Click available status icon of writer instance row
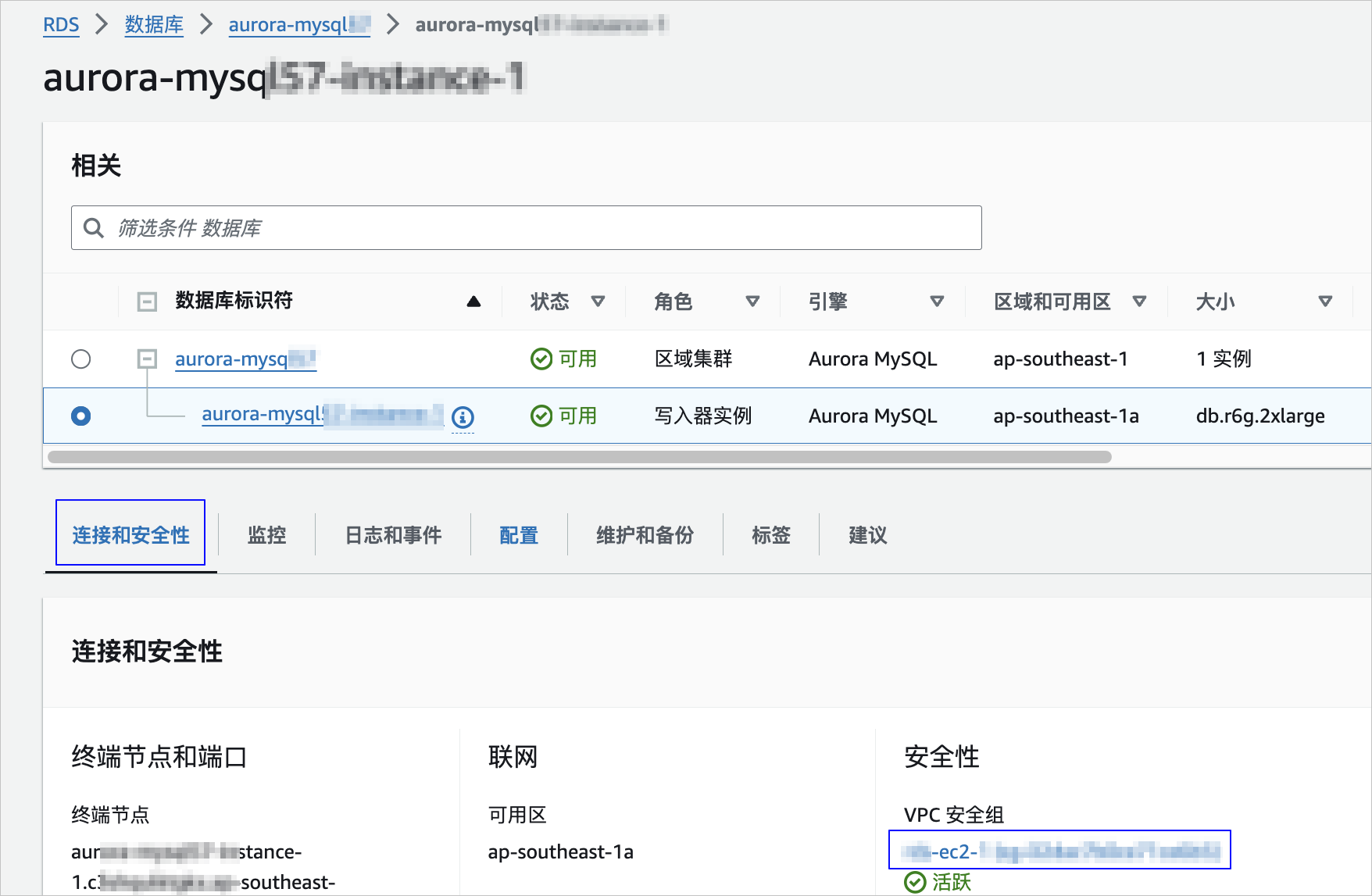This screenshot has width=1372, height=896. click(541, 416)
